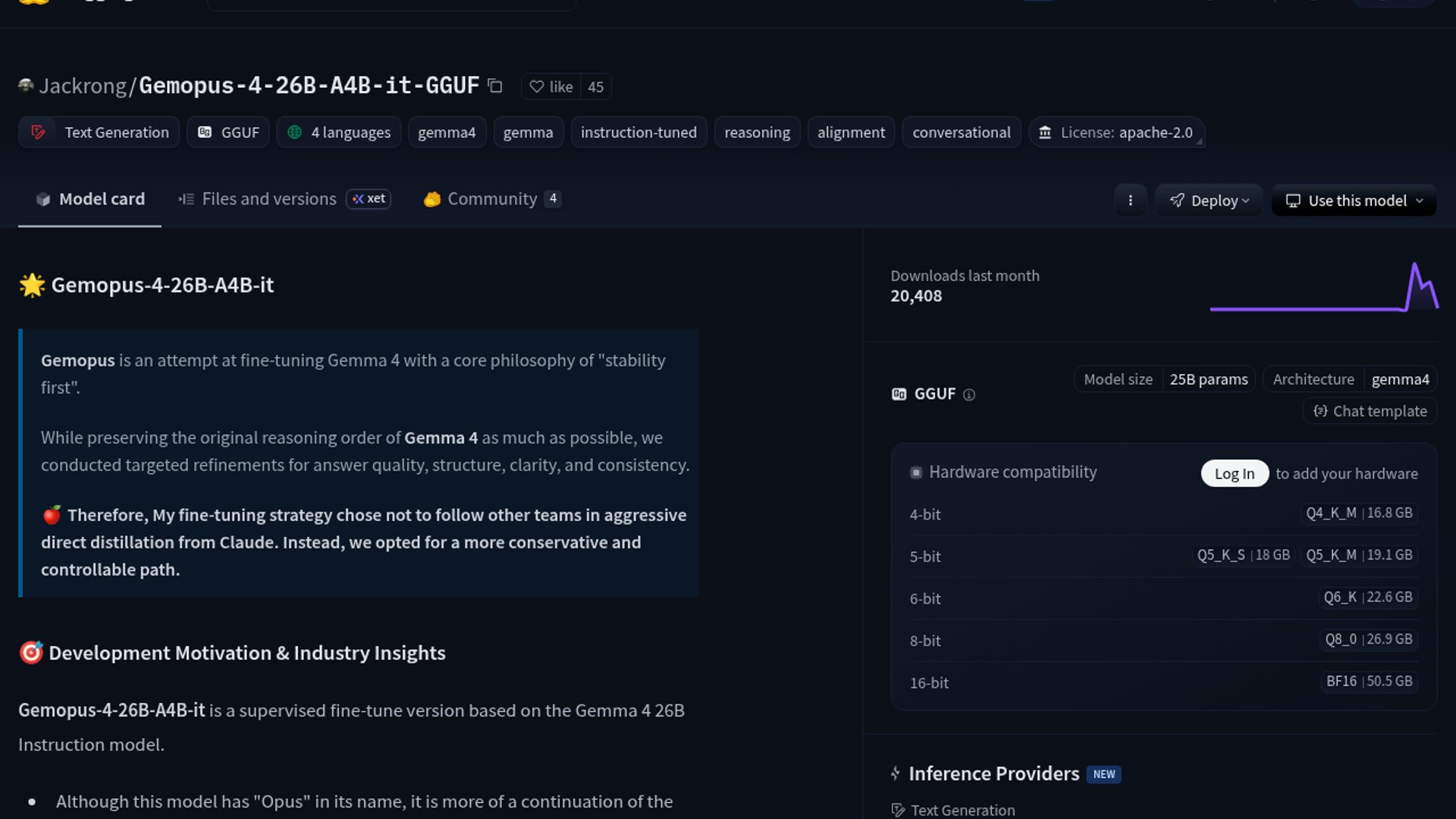Open the Jackrong author profile link
1456x819 pixels.
[83, 86]
